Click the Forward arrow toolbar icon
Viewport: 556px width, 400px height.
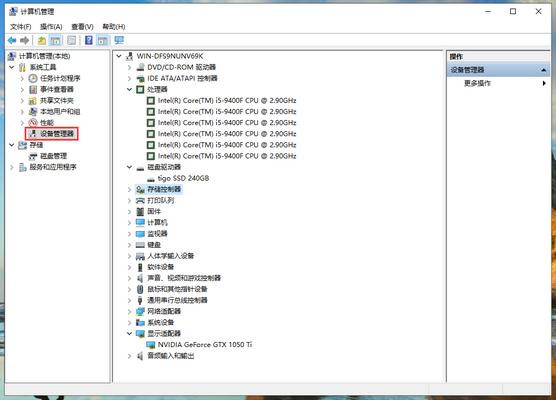click(x=24, y=40)
